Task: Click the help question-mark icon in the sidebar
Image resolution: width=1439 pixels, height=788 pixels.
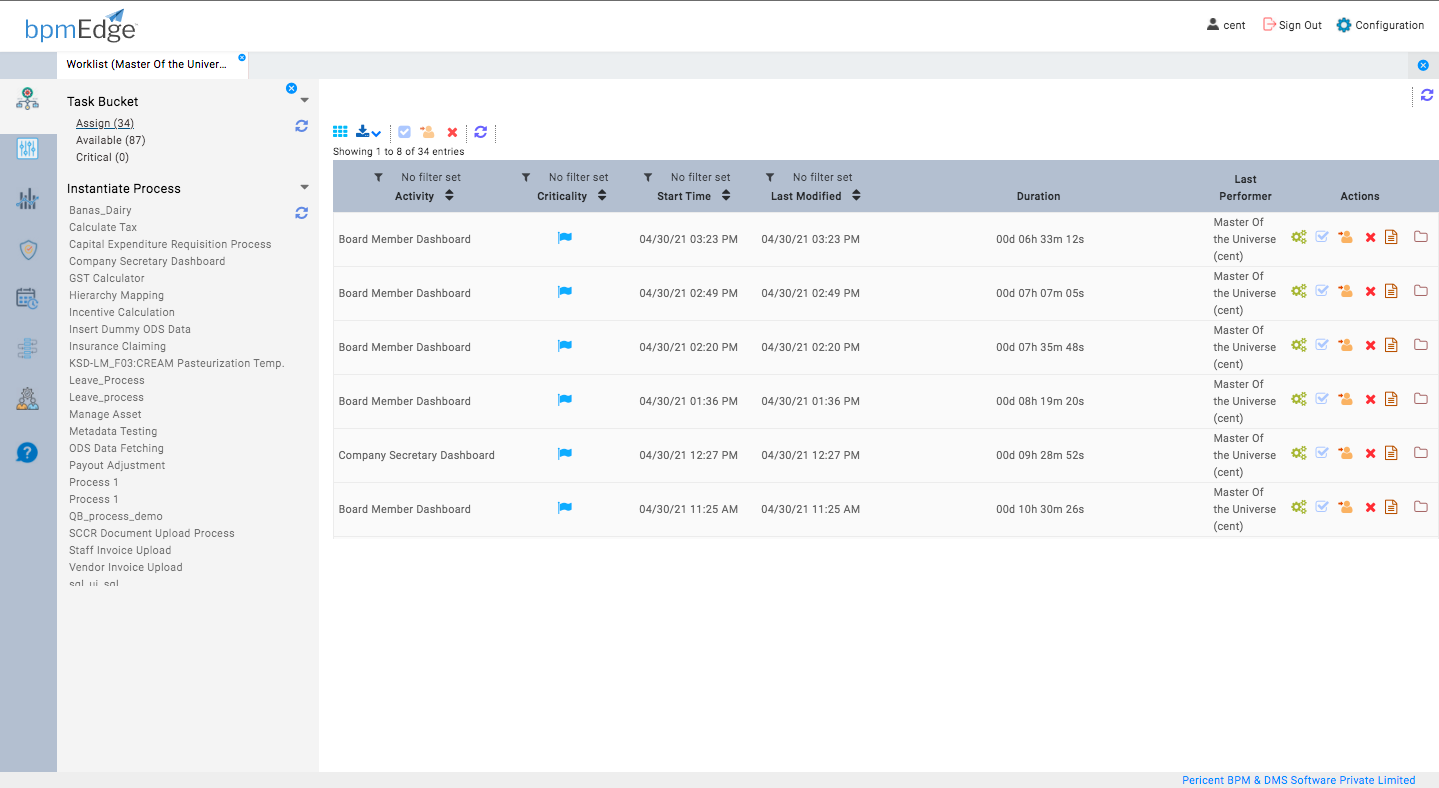Action: pyautogui.click(x=27, y=452)
